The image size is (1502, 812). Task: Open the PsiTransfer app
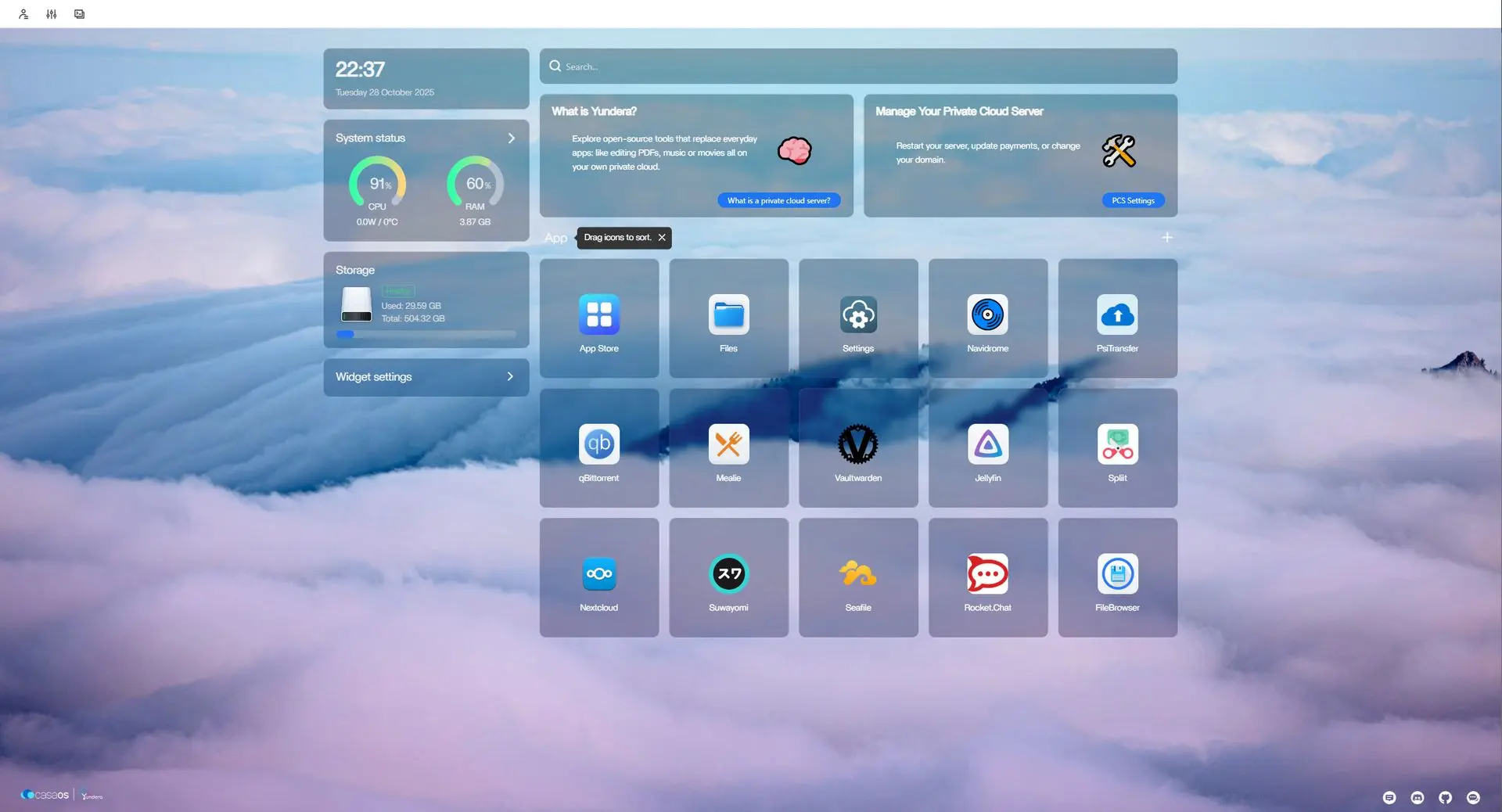(x=1117, y=315)
